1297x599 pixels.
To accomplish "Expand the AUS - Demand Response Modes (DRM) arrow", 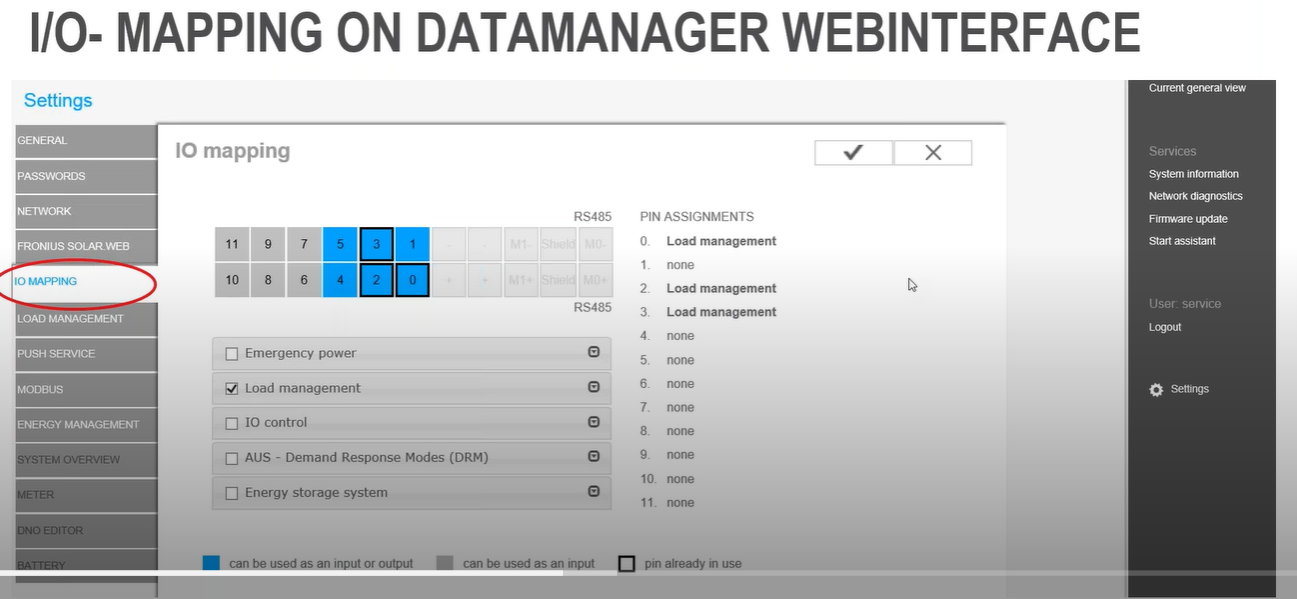I will pos(593,456).
